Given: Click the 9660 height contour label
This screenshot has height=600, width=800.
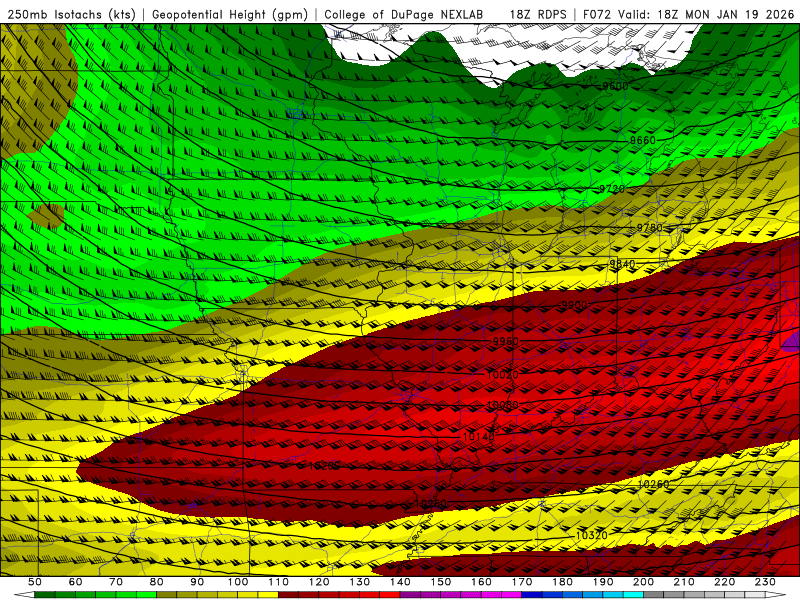Looking at the screenshot, I should [642, 140].
